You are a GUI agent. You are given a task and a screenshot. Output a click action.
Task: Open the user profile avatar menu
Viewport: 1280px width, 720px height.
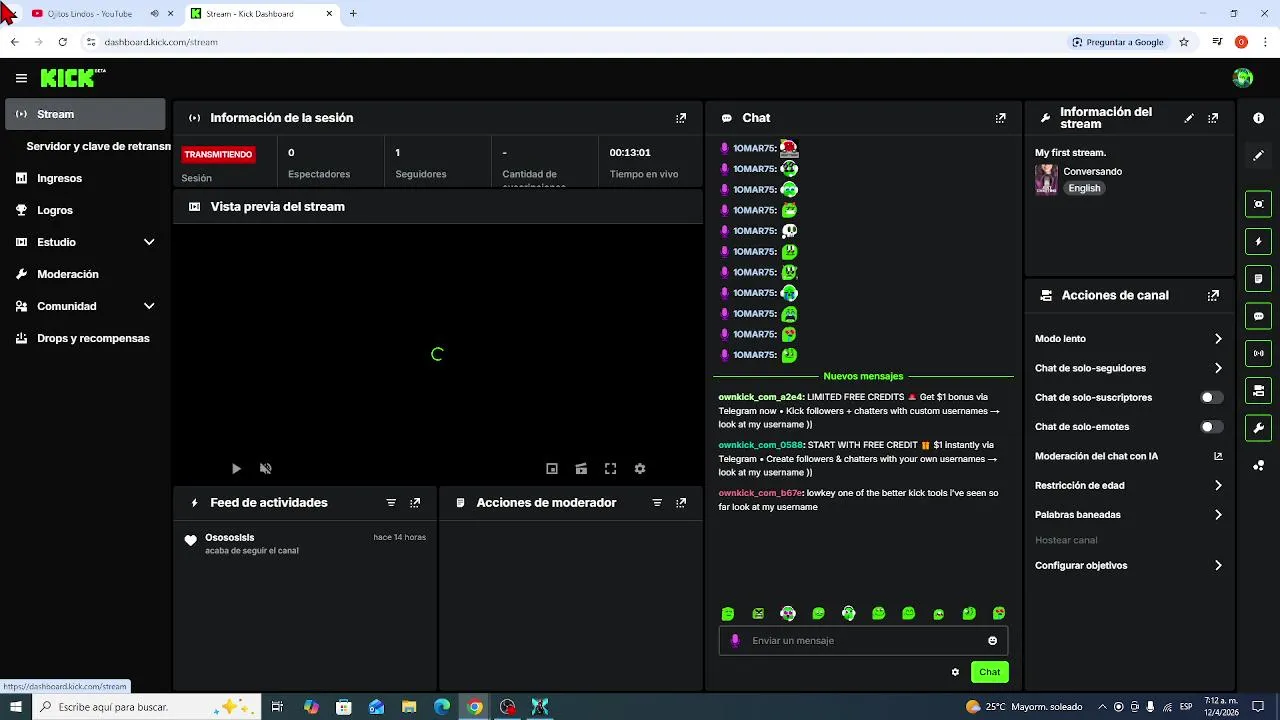[x=1243, y=78]
